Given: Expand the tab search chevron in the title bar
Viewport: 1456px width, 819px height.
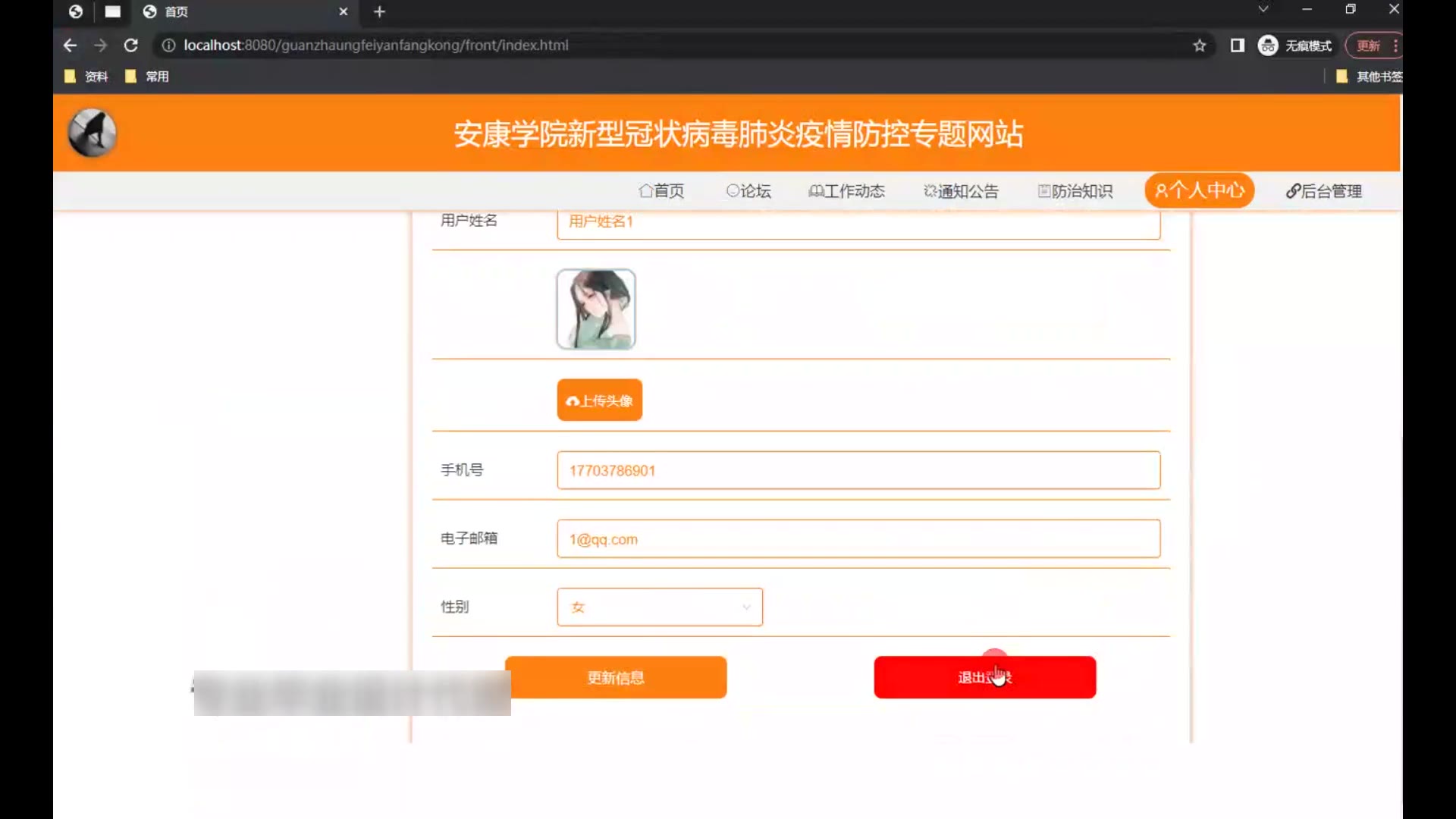Looking at the screenshot, I should (x=1263, y=9).
